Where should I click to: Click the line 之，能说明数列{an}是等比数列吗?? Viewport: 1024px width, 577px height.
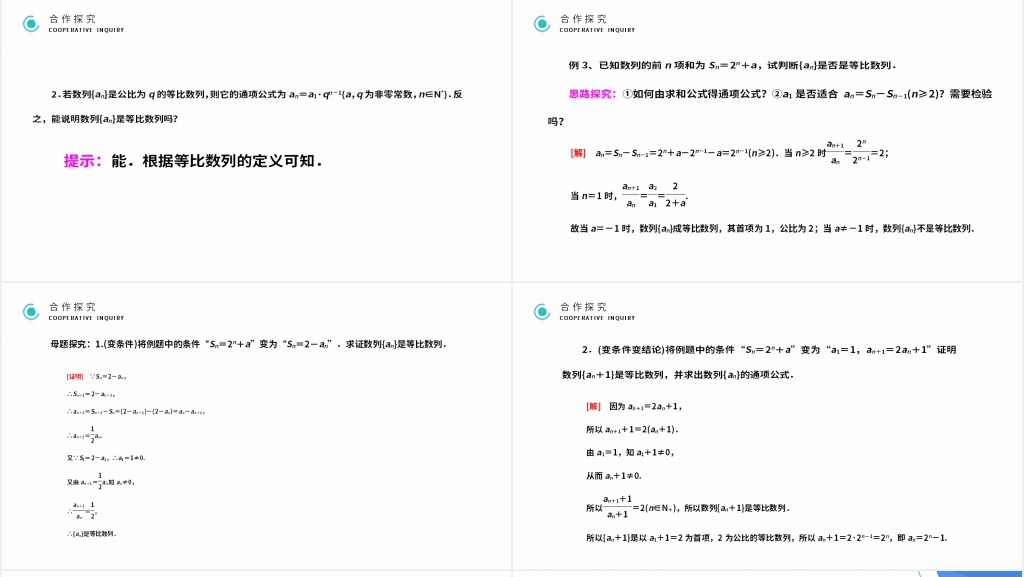pos(105,119)
